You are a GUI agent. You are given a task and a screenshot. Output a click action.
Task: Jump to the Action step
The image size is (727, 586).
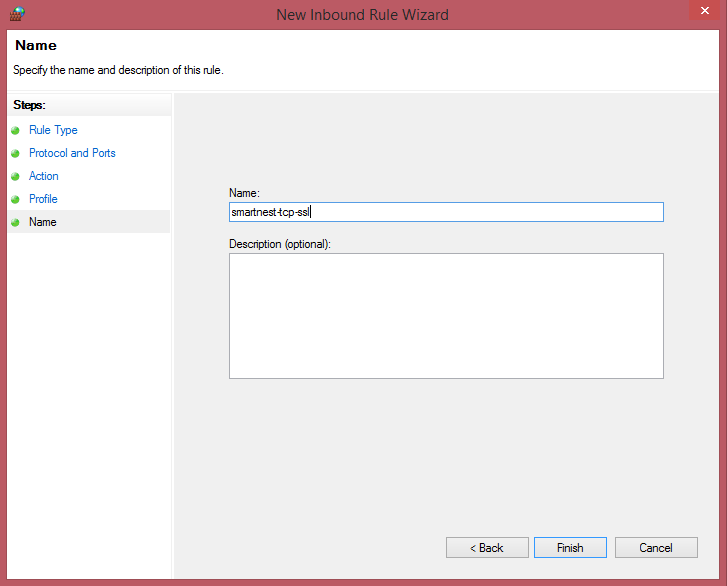pos(44,176)
